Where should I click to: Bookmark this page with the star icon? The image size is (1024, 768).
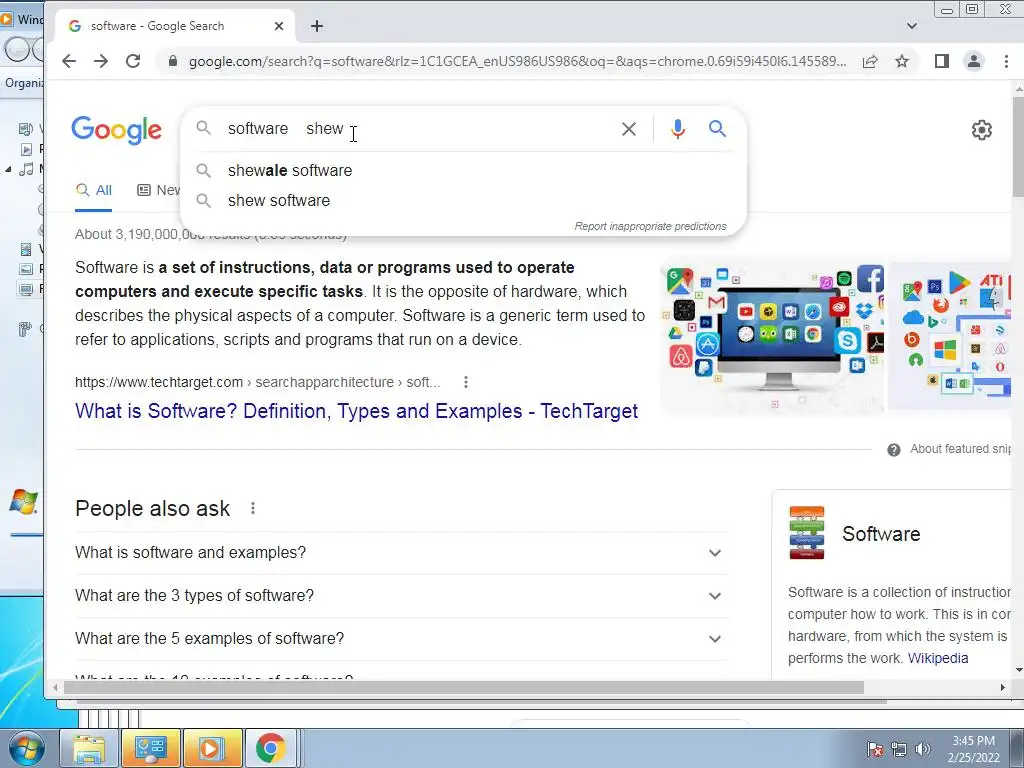click(x=902, y=61)
